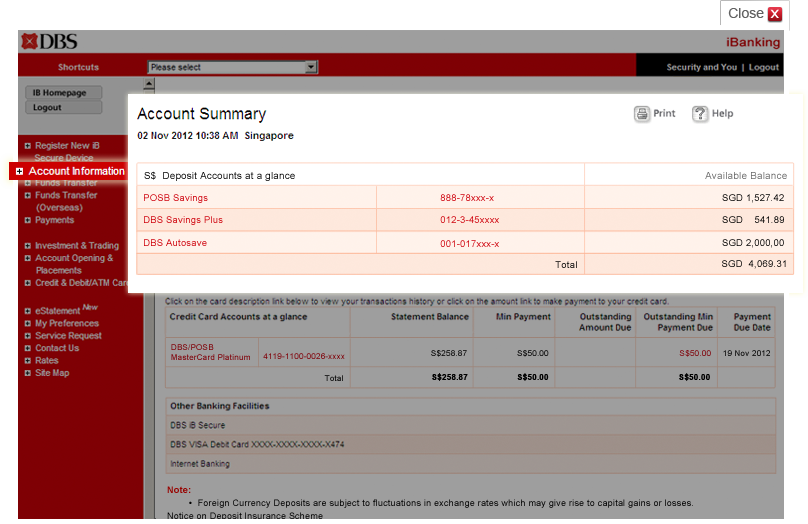Viewport: 808px width, 524px height.
Task: Open the Help question mark icon
Action: coord(700,113)
